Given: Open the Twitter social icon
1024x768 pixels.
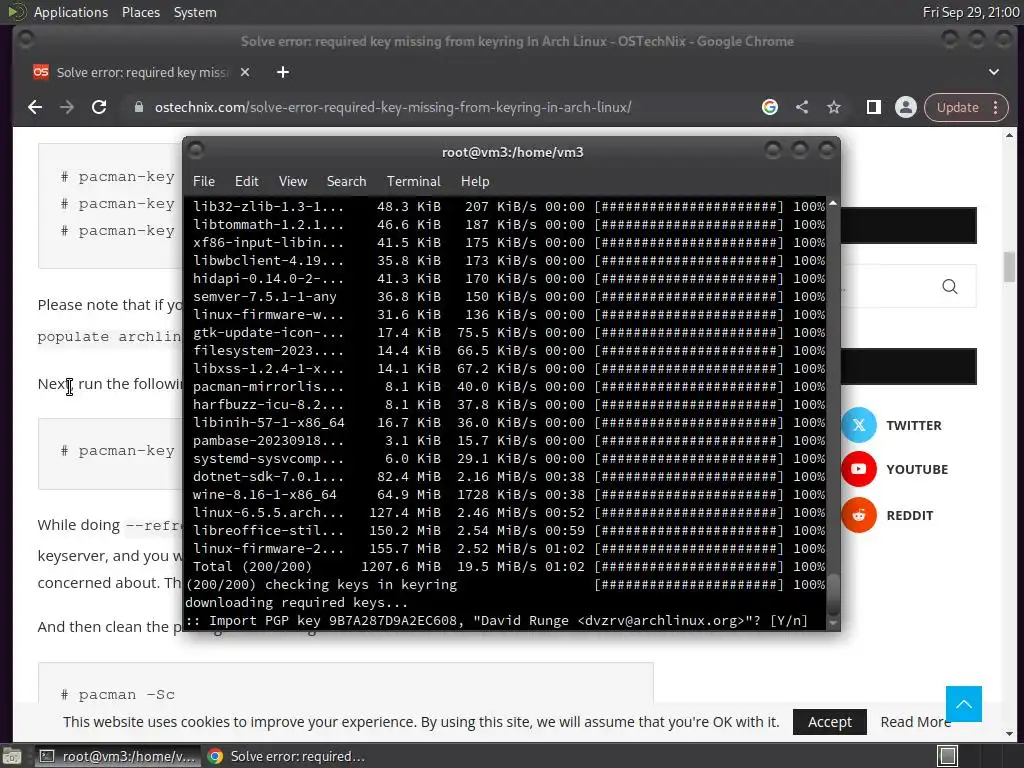Looking at the screenshot, I should pyautogui.click(x=859, y=425).
